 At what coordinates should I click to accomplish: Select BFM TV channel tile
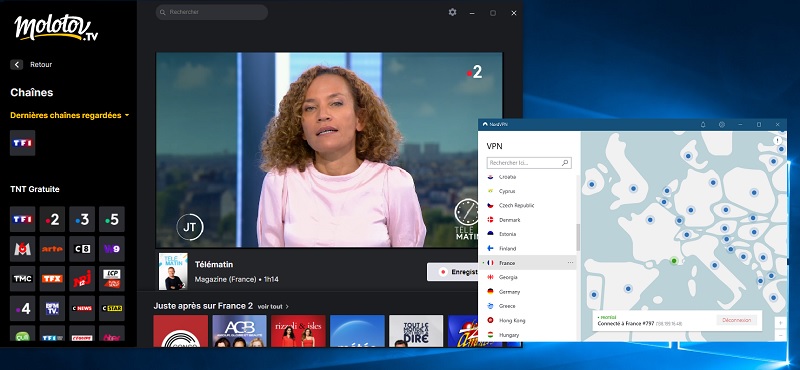point(52,308)
